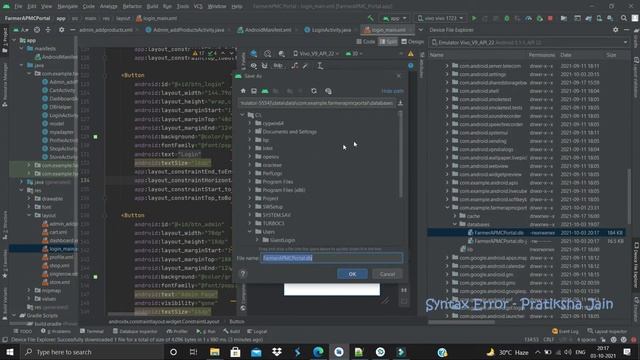This screenshot has height=360, width=640.
Task: Click Windows taskbar search box
Action: [92, 352]
